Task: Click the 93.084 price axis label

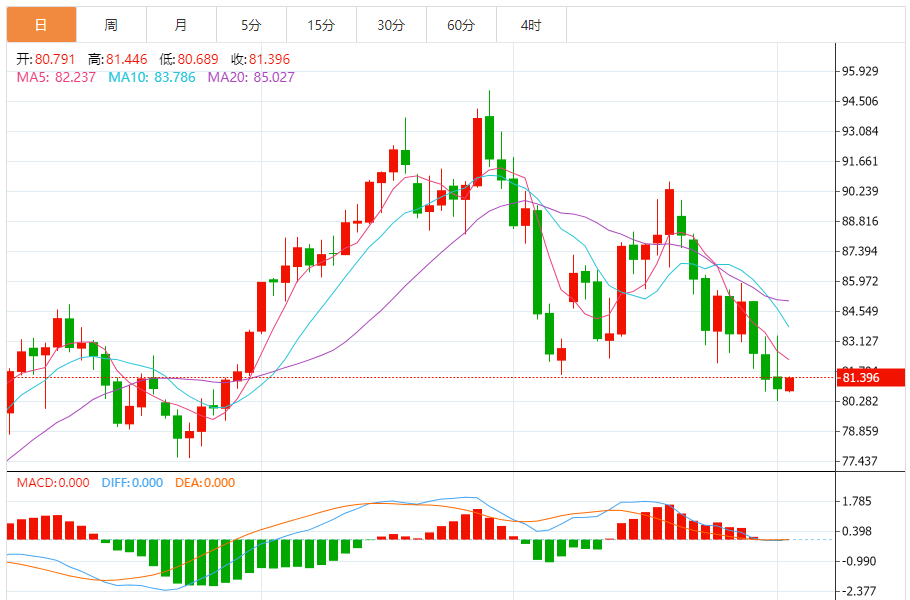Action: coord(860,131)
